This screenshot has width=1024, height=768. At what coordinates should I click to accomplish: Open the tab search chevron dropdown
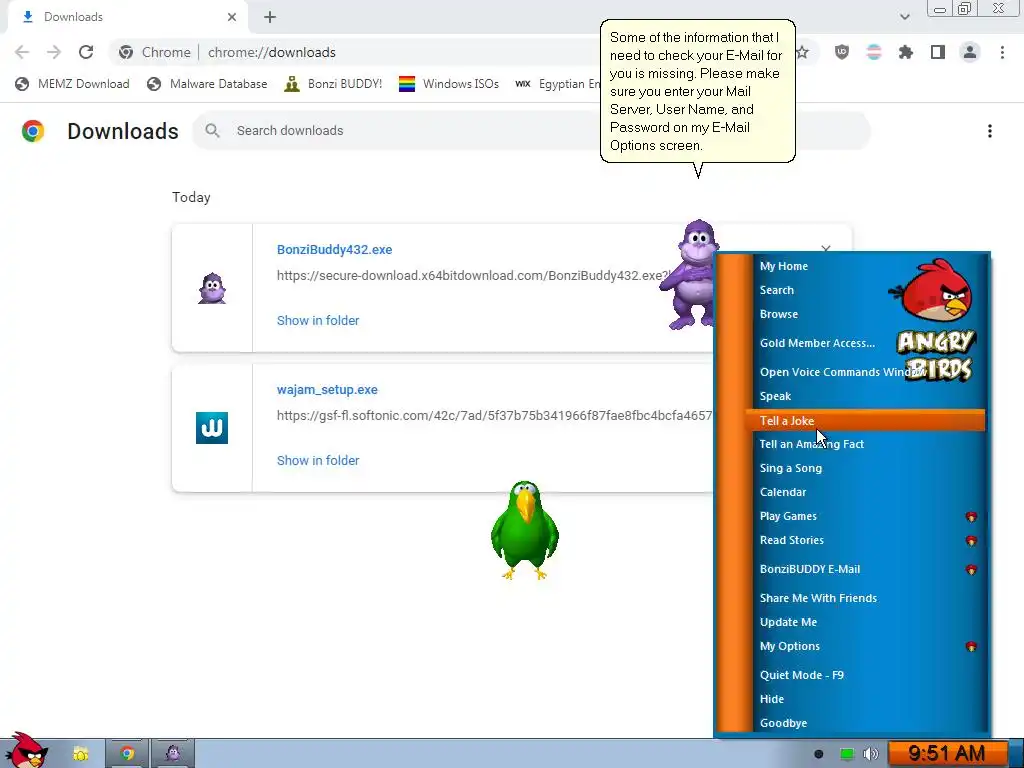click(x=904, y=17)
